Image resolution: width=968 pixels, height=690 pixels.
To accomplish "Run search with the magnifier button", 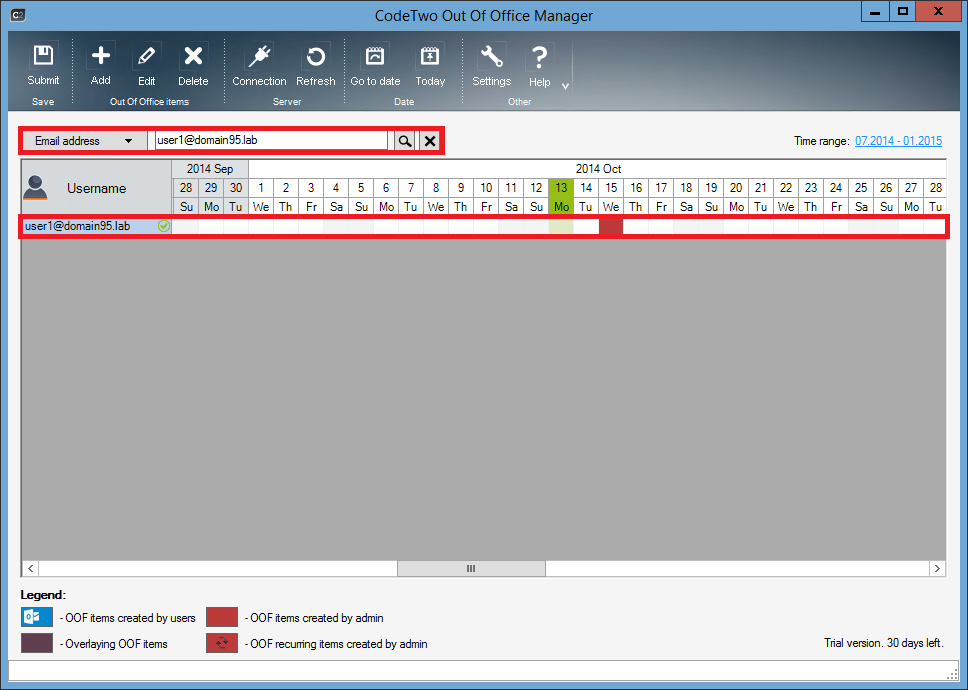I will [405, 141].
